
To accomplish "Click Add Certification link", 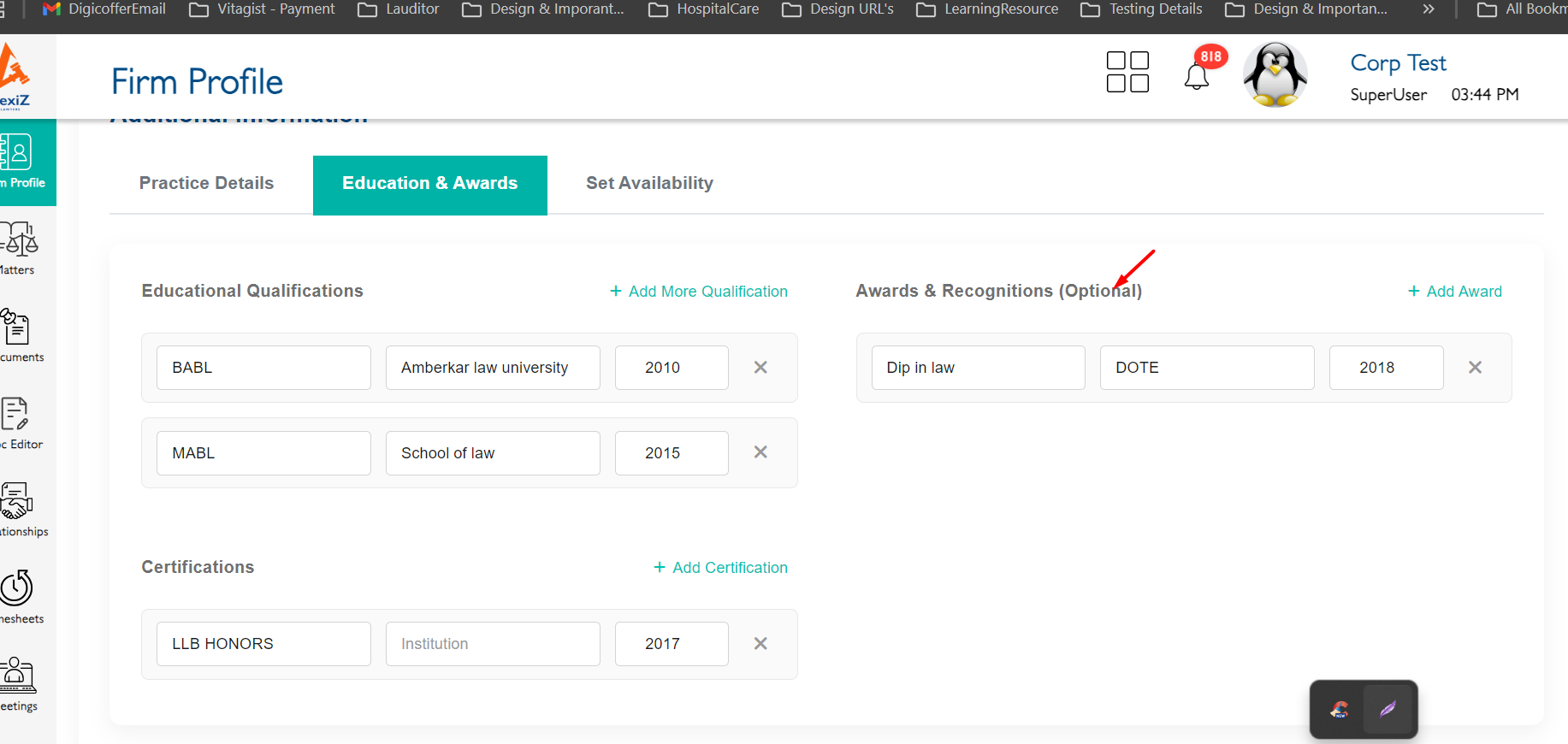I will (720, 568).
